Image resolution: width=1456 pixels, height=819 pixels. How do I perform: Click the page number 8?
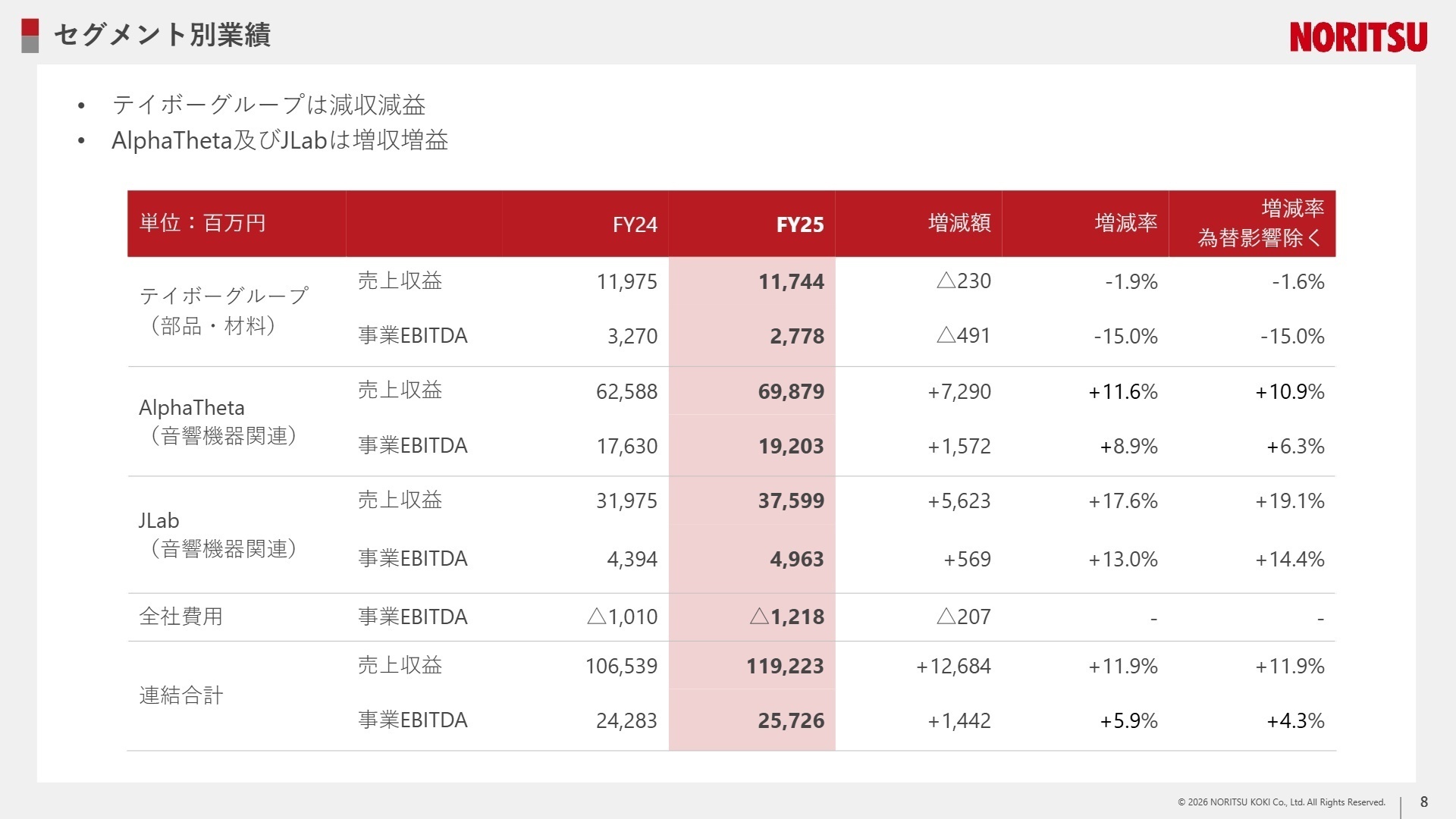click(x=1423, y=802)
